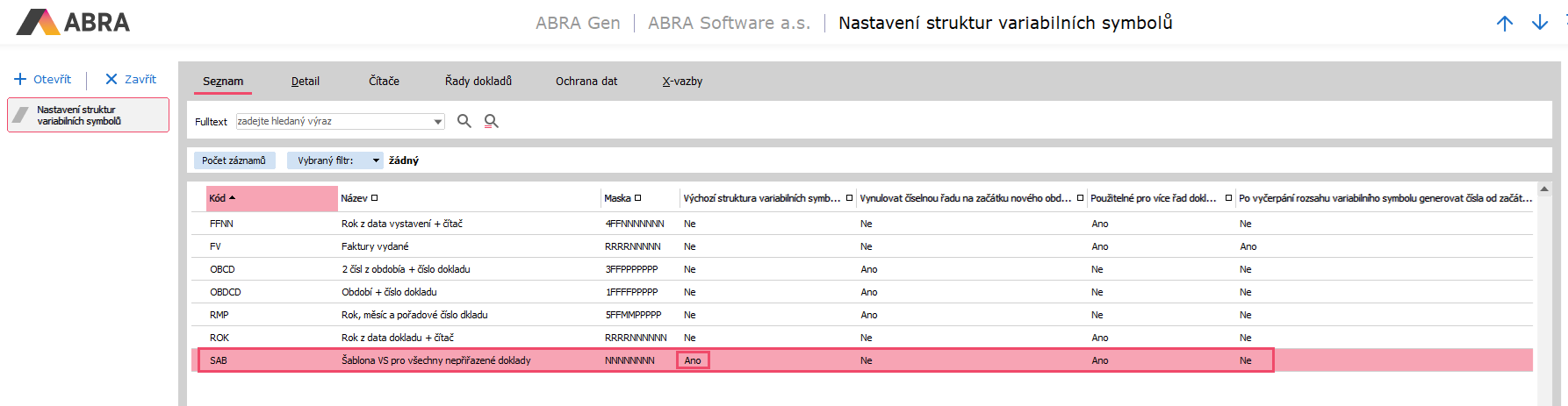1568x406 pixels.
Task: Switch to the Detail tab
Action: click(x=305, y=81)
